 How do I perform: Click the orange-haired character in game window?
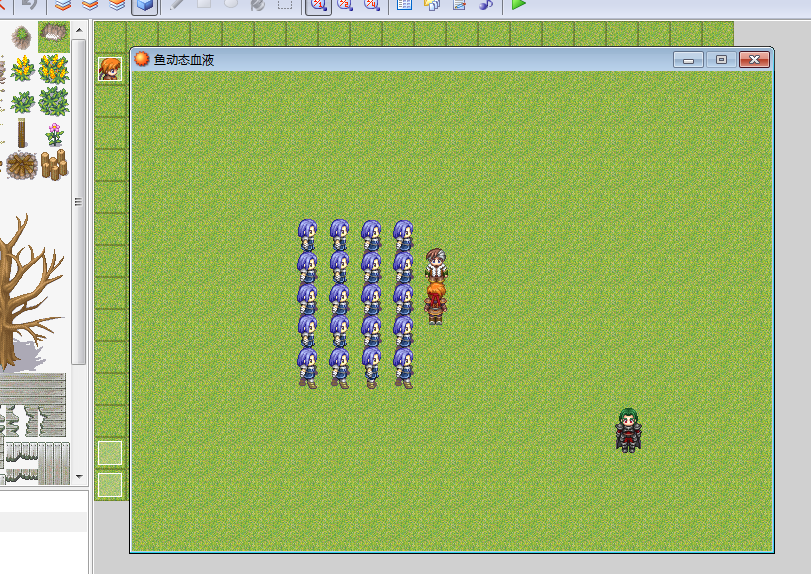tap(435, 303)
